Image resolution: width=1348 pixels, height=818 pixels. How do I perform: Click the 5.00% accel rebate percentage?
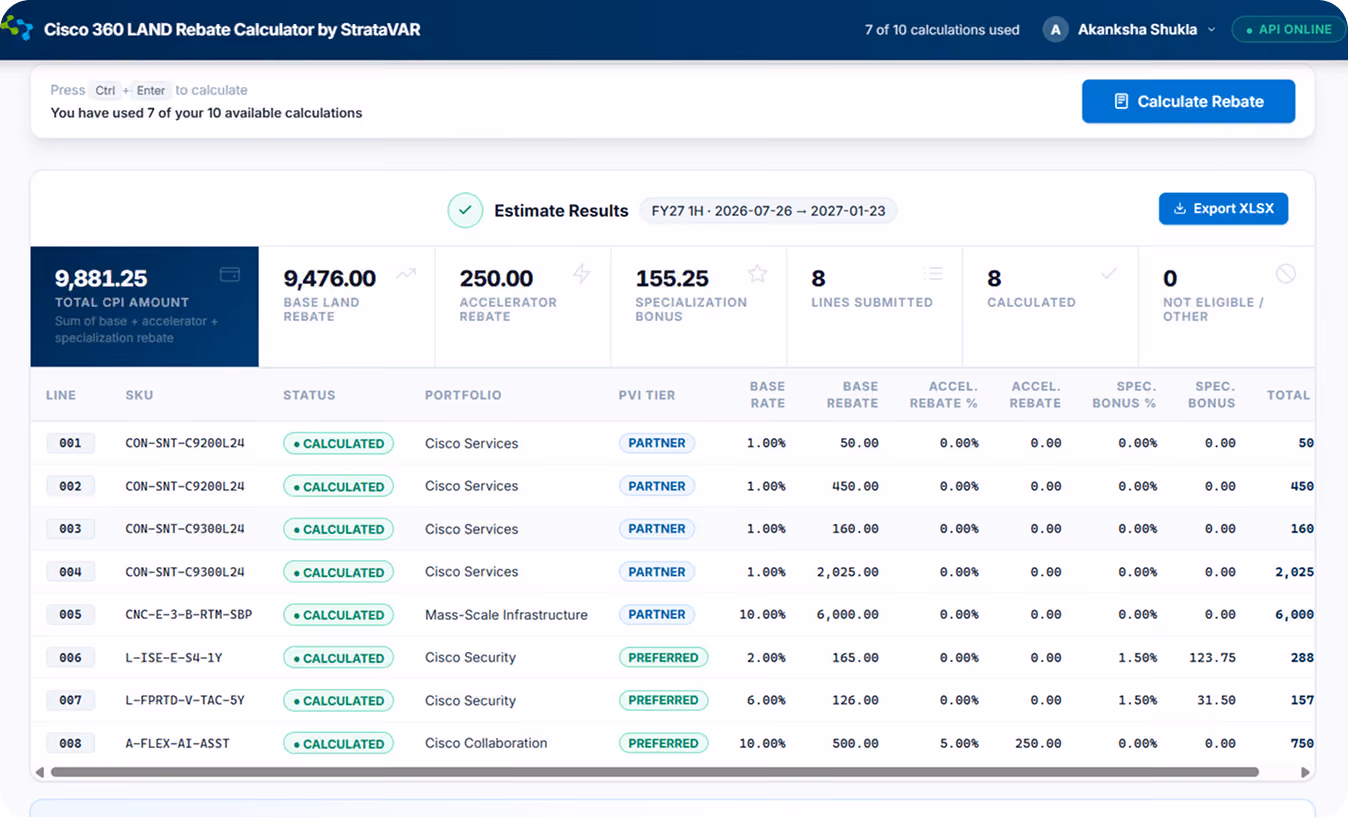pos(959,743)
